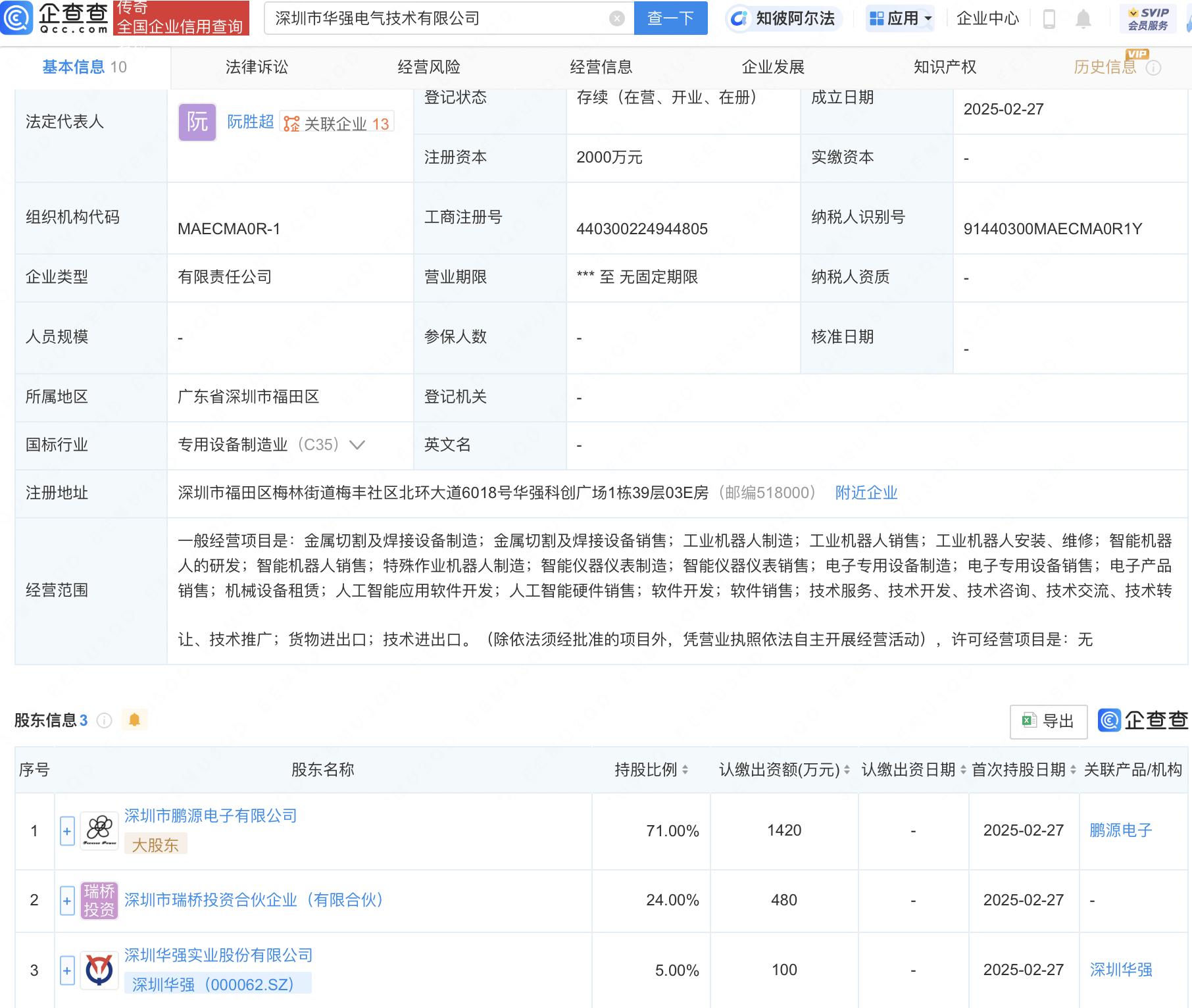Click 导出 export button
The width and height of the screenshot is (1192, 1008).
tap(1049, 722)
